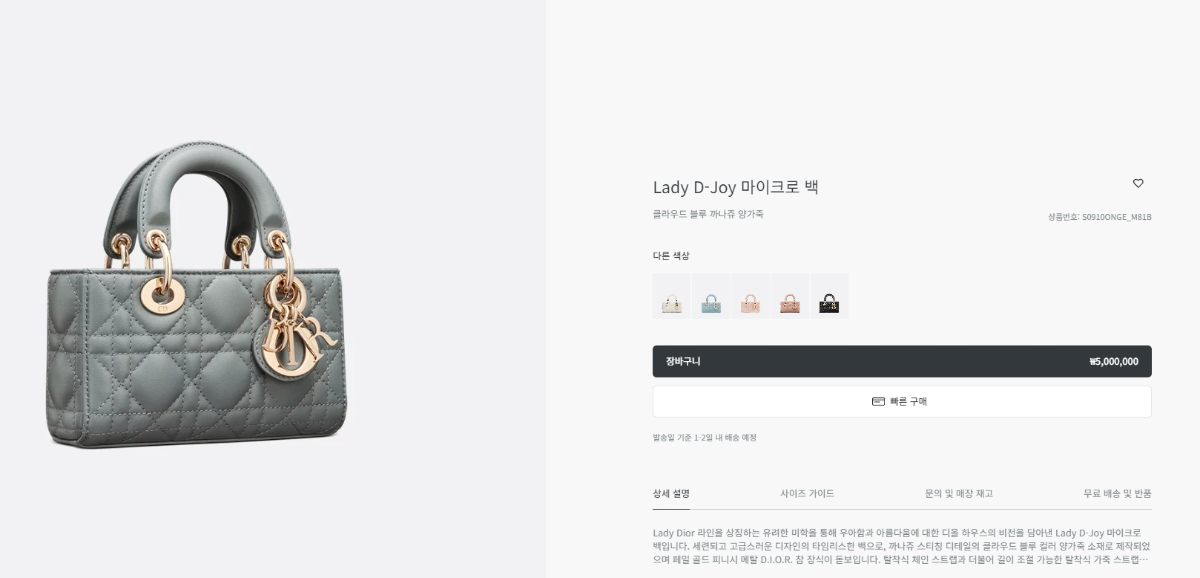Screen dimensions: 1200x578
Task: Add bag to wishlist with heart icon
Action: click(x=1138, y=183)
